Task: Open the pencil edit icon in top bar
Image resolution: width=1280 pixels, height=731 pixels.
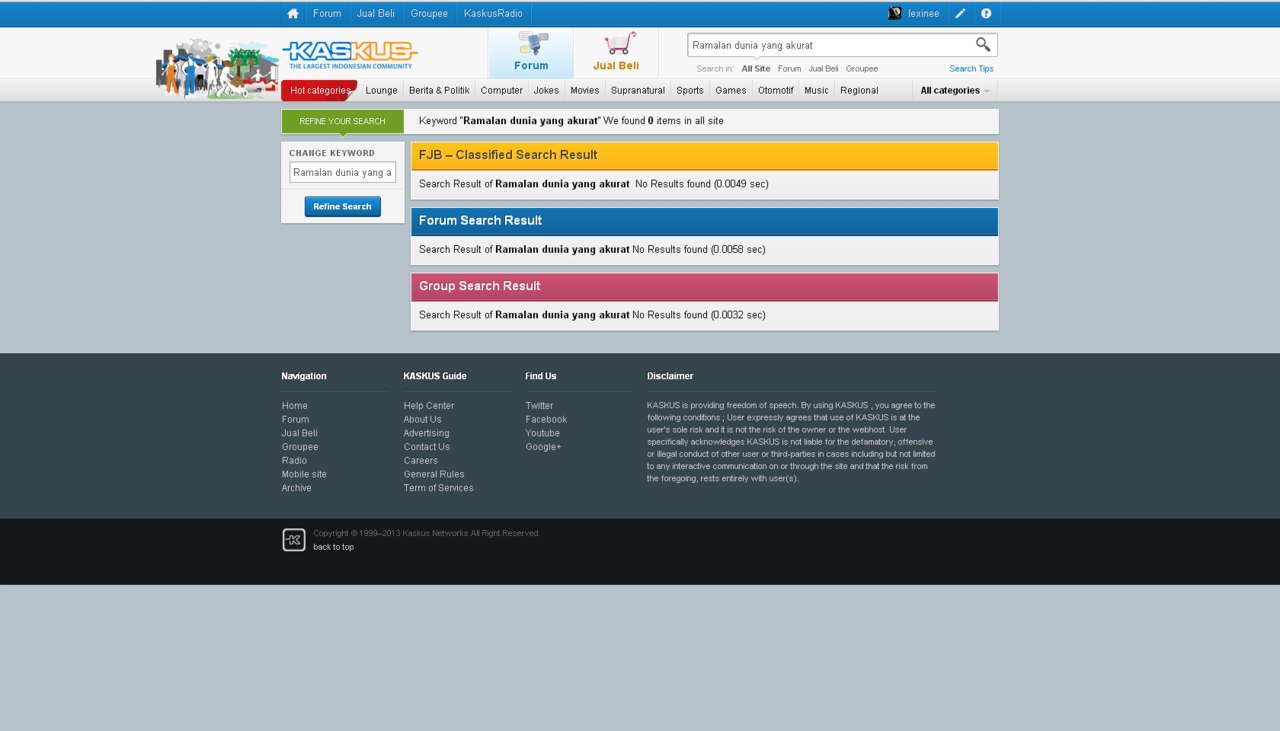Action: click(960, 14)
